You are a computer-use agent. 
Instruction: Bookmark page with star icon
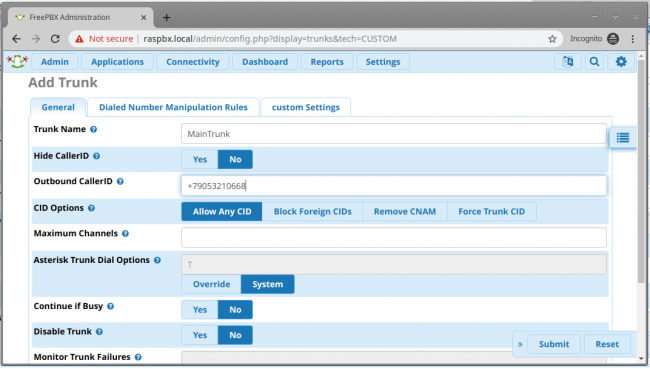click(x=552, y=39)
